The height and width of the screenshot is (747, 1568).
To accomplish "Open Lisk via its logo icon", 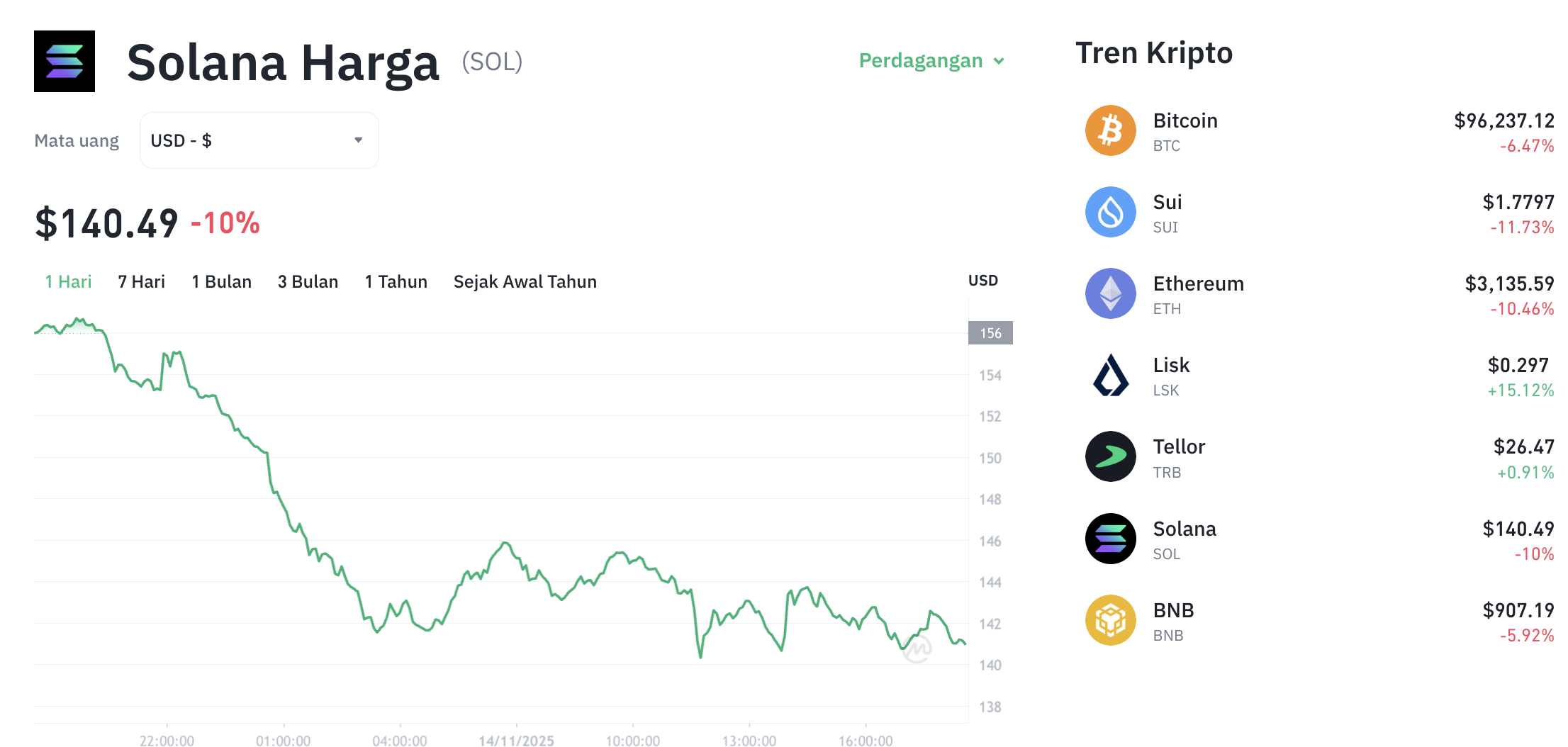I will [1110, 376].
